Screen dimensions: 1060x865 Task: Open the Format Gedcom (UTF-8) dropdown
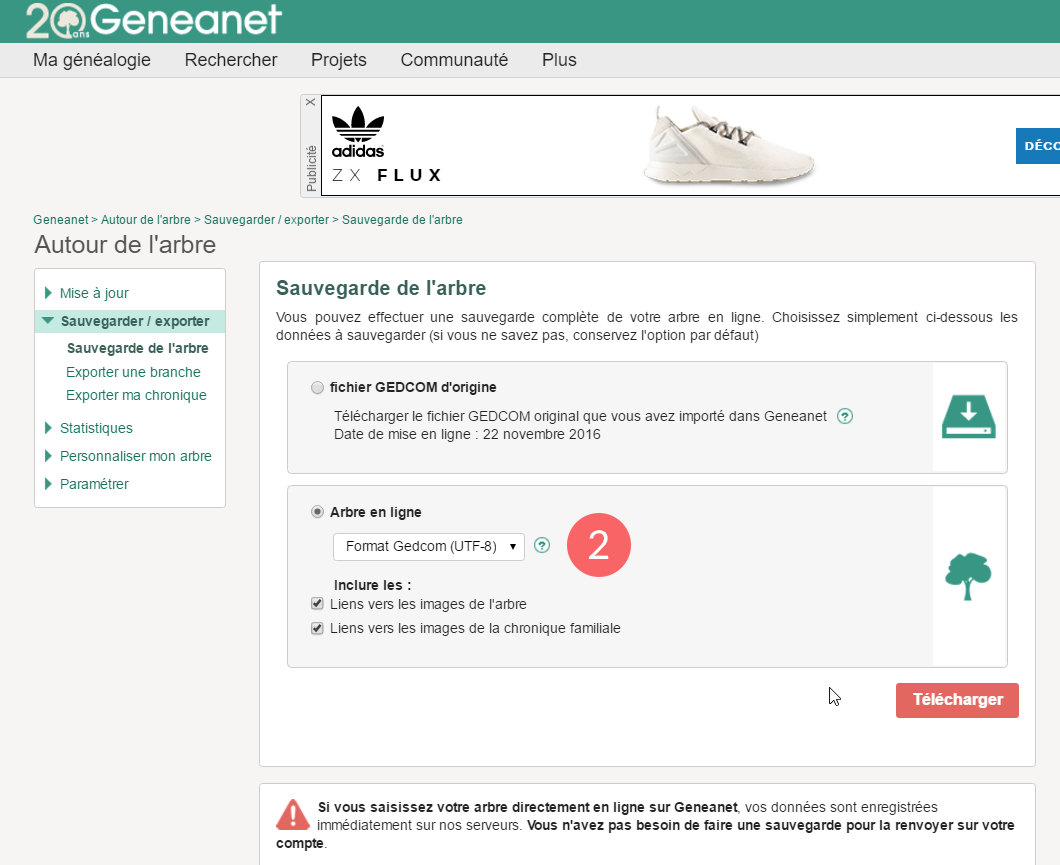(x=429, y=546)
